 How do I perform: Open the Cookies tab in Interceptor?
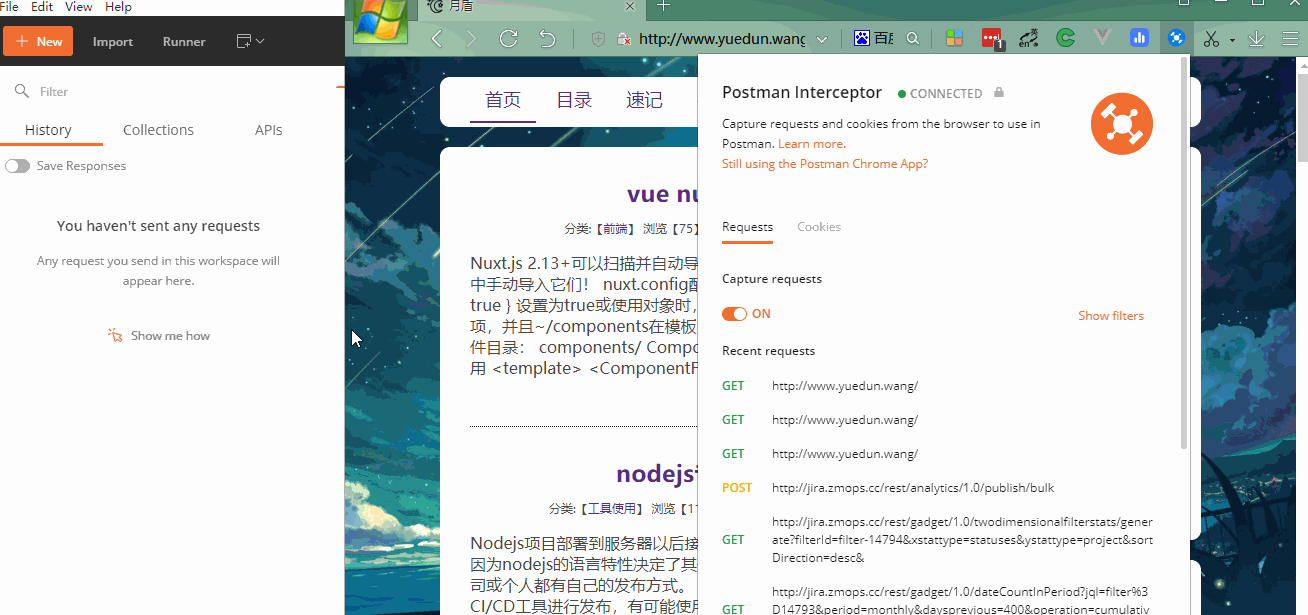[818, 227]
